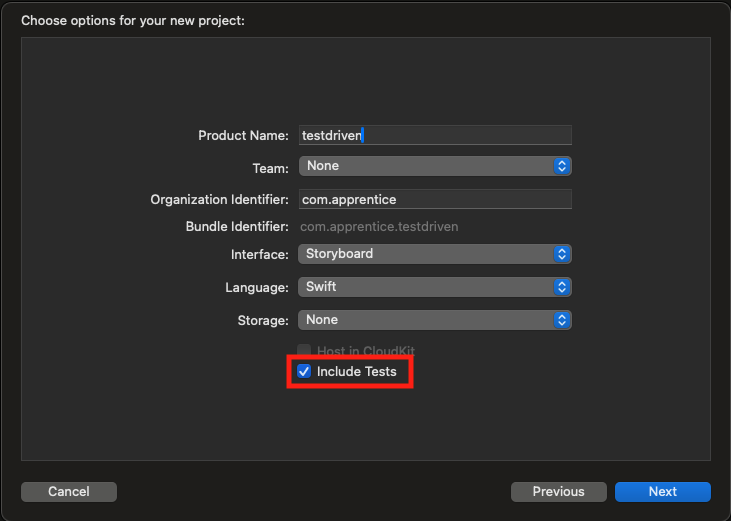The height and width of the screenshot is (521, 731).
Task: Toggle the Include Tests checkbox
Action: coord(304,371)
